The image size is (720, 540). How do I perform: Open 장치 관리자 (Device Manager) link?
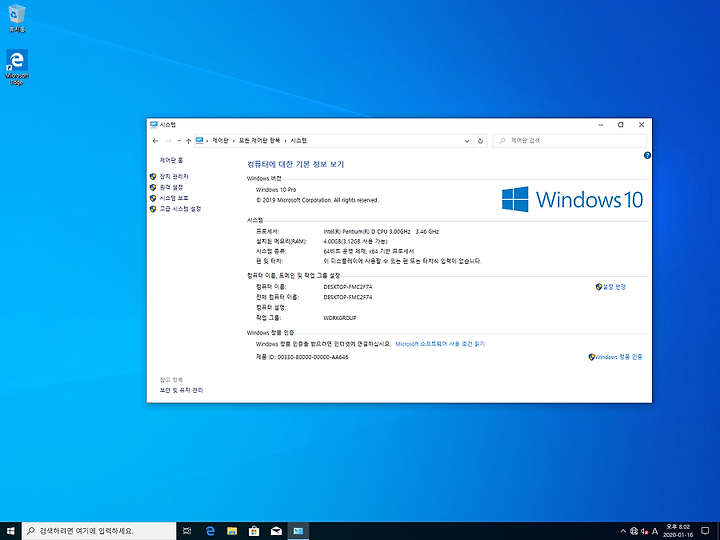pyautogui.click(x=174, y=176)
